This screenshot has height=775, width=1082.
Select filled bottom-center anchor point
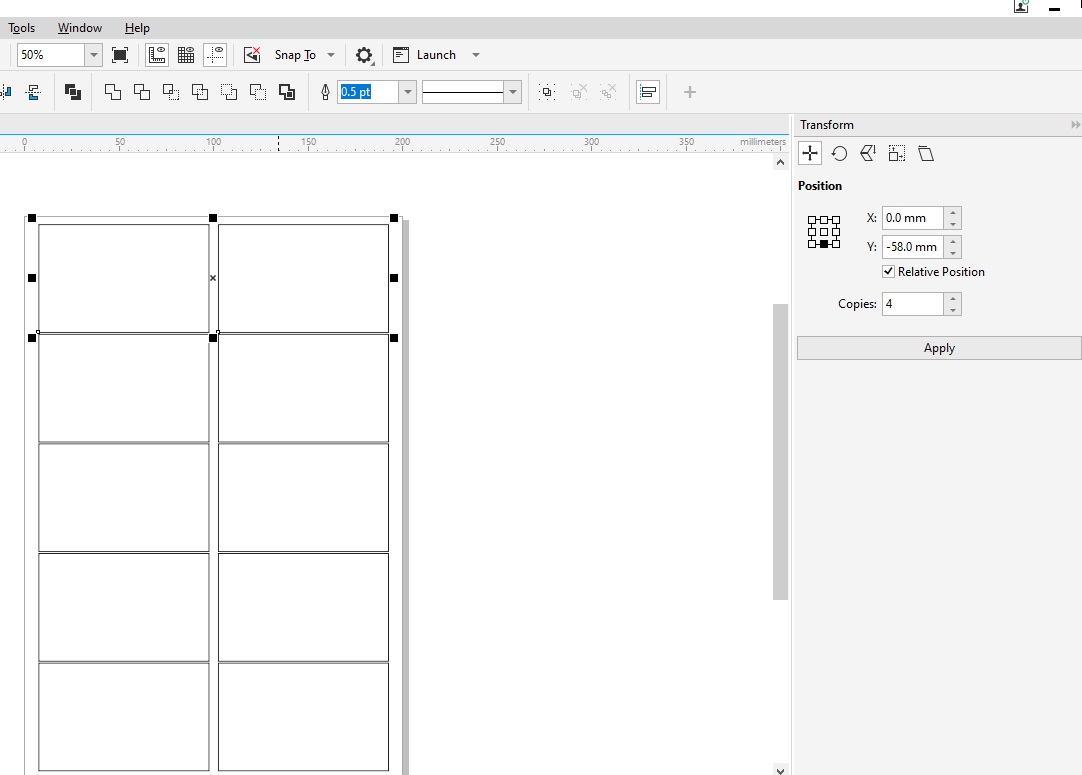[x=824, y=244]
